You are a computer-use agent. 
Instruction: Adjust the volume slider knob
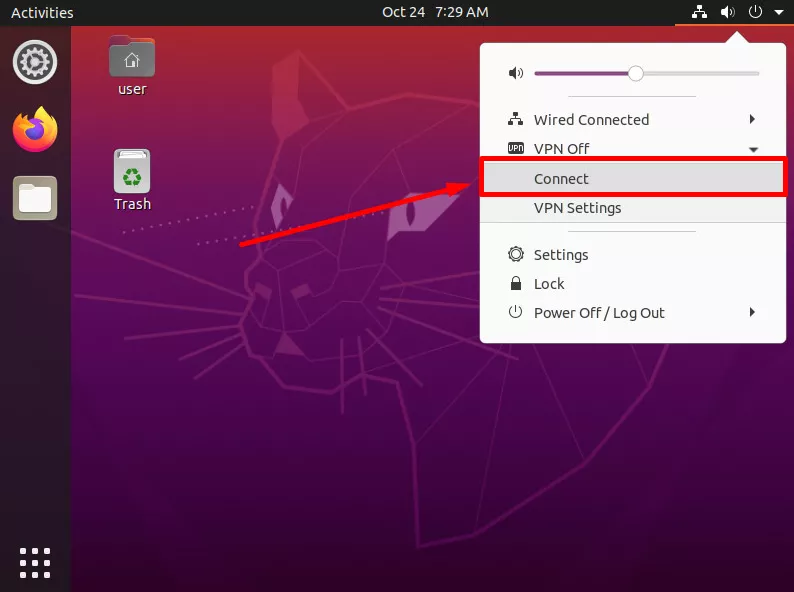tap(636, 73)
